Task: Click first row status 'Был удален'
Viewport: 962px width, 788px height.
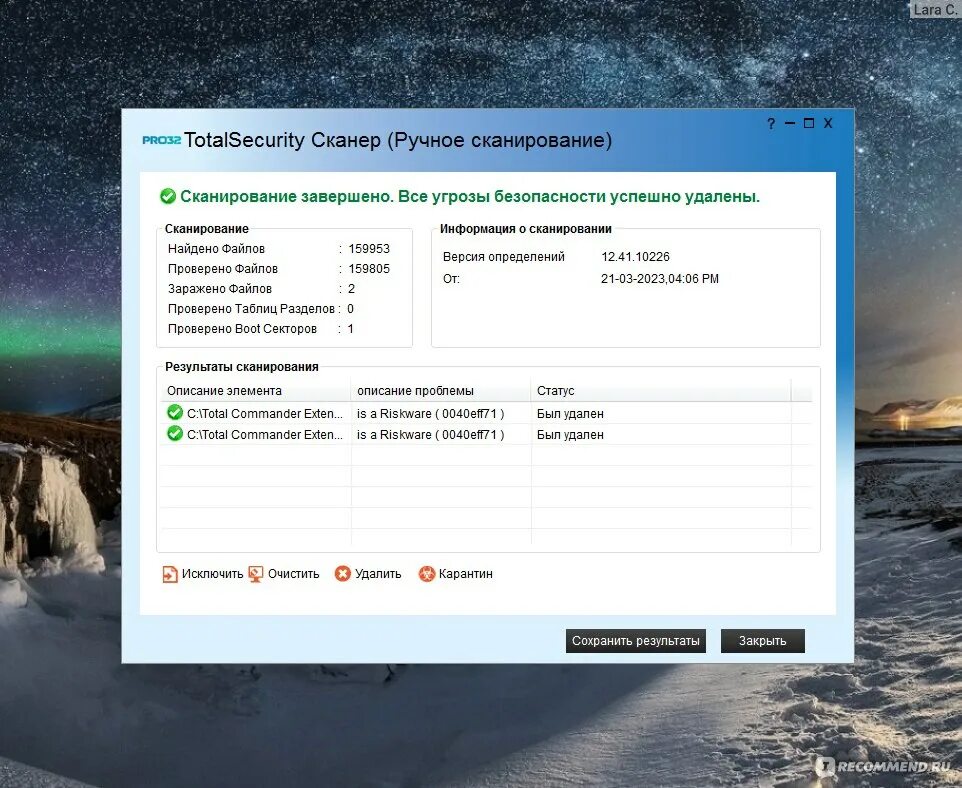Action: (x=570, y=414)
